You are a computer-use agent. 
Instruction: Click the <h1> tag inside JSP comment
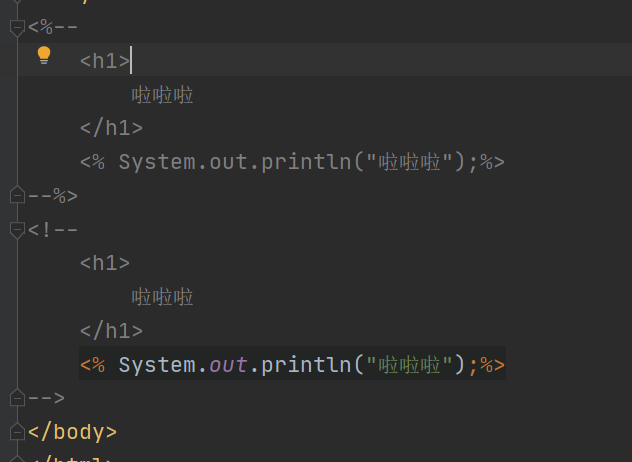pyautogui.click(x=105, y=61)
